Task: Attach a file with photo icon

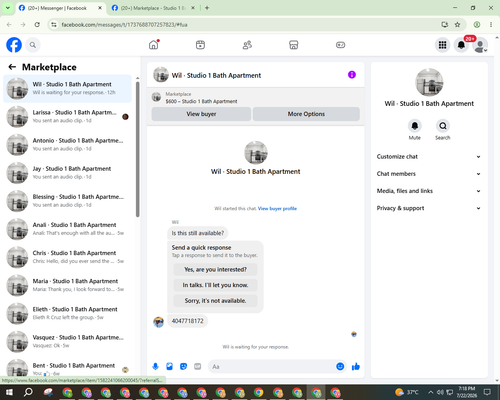Action: tap(169, 367)
